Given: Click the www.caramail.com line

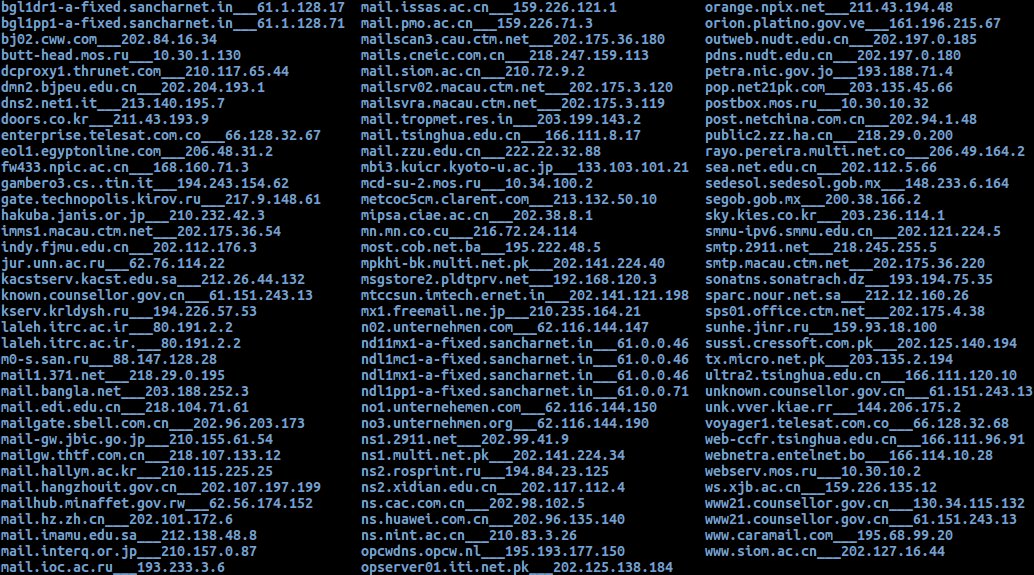Looking at the screenshot, I should click(x=829, y=535).
